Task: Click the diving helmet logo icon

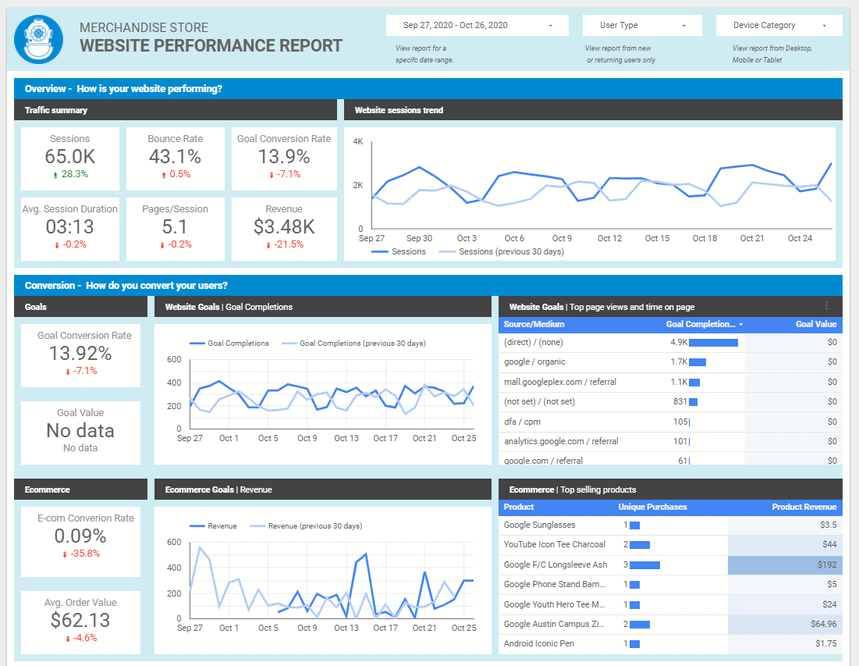Action: pyautogui.click(x=39, y=38)
